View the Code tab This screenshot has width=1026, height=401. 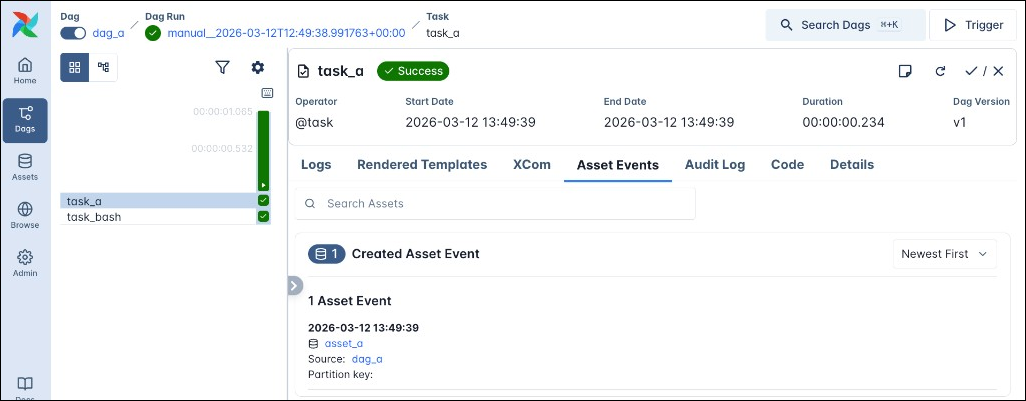[x=787, y=165]
